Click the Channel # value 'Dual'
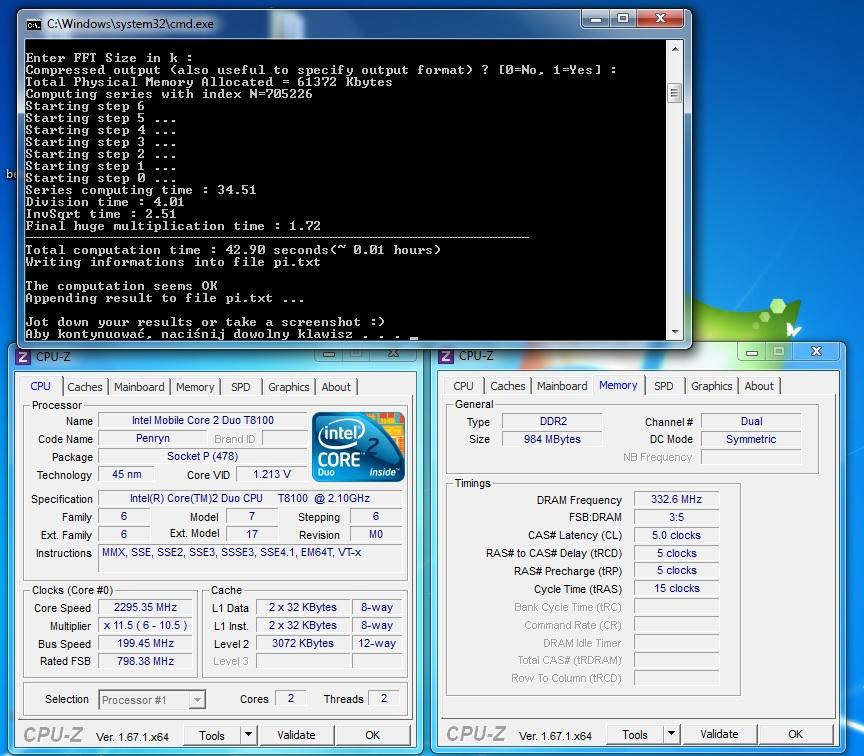Screen dimensions: 864x756 pyautogui.click(x=752, y=421)
